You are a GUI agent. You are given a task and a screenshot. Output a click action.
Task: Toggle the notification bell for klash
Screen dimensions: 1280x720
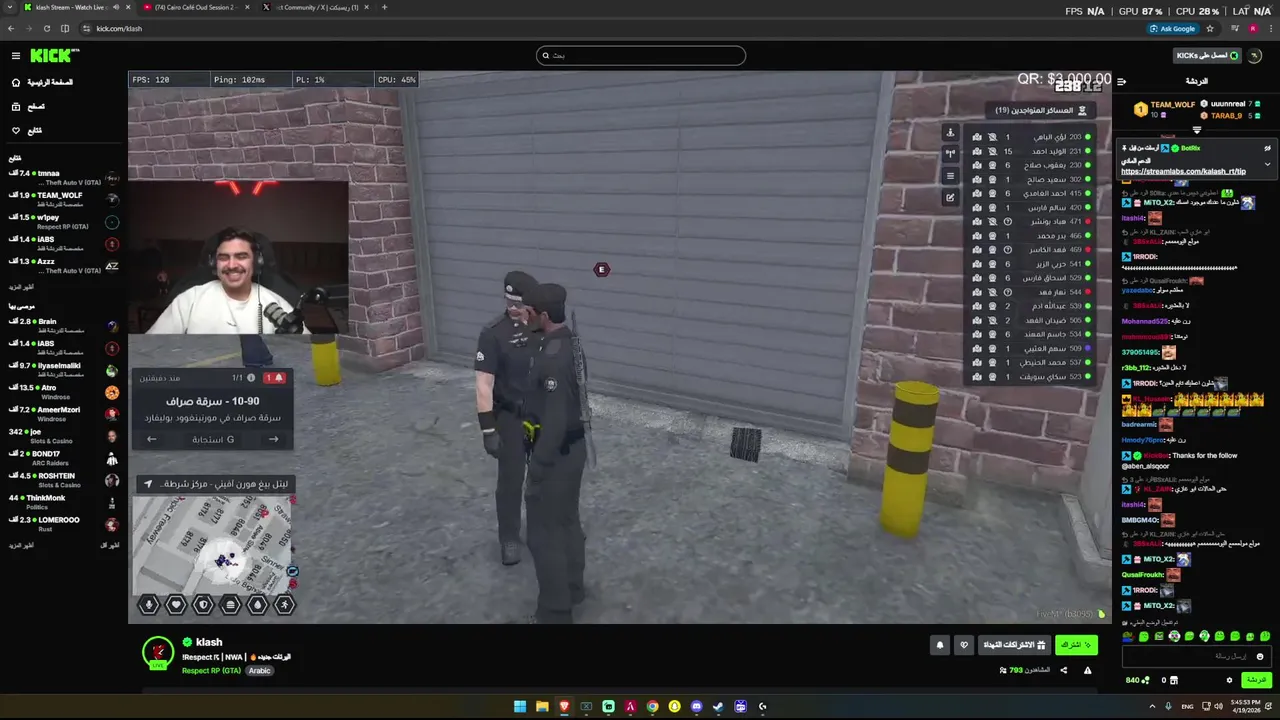pyautogui.click(x=939, y=645)
